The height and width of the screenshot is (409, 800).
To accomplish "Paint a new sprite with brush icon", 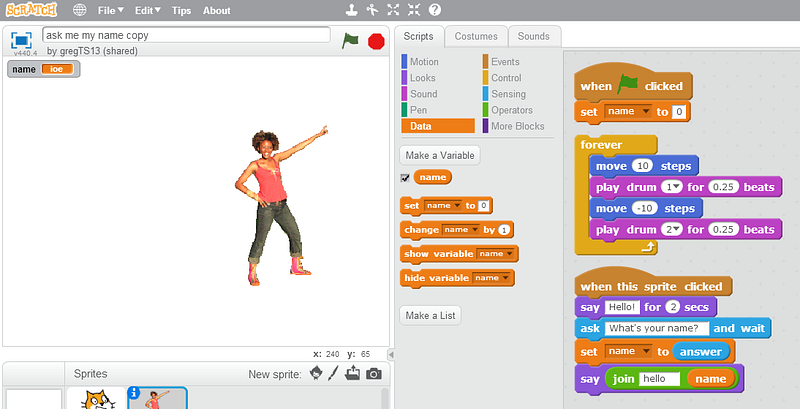I will pyautogui.click(x=333, y=374).
